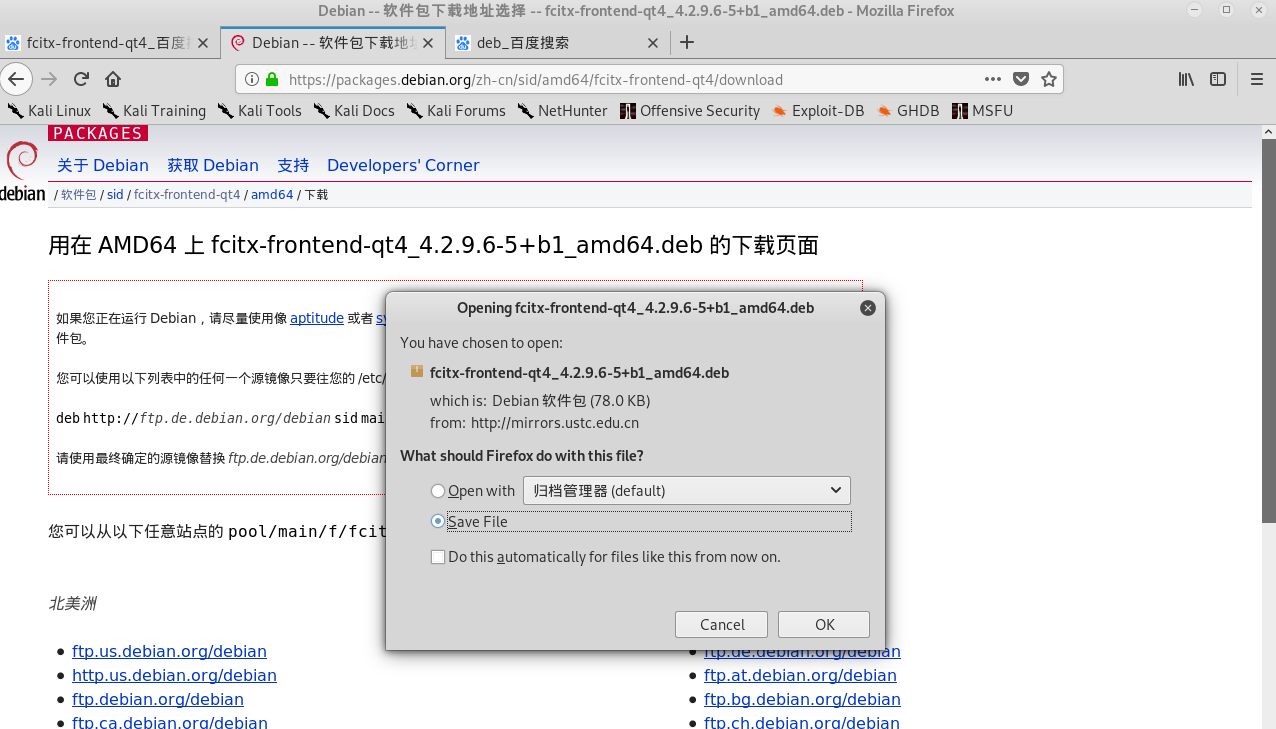The image size is (1276, 729).
Task: Close the fcitx-frontend-qt4 Baidu tab
Action: point(203,43)
